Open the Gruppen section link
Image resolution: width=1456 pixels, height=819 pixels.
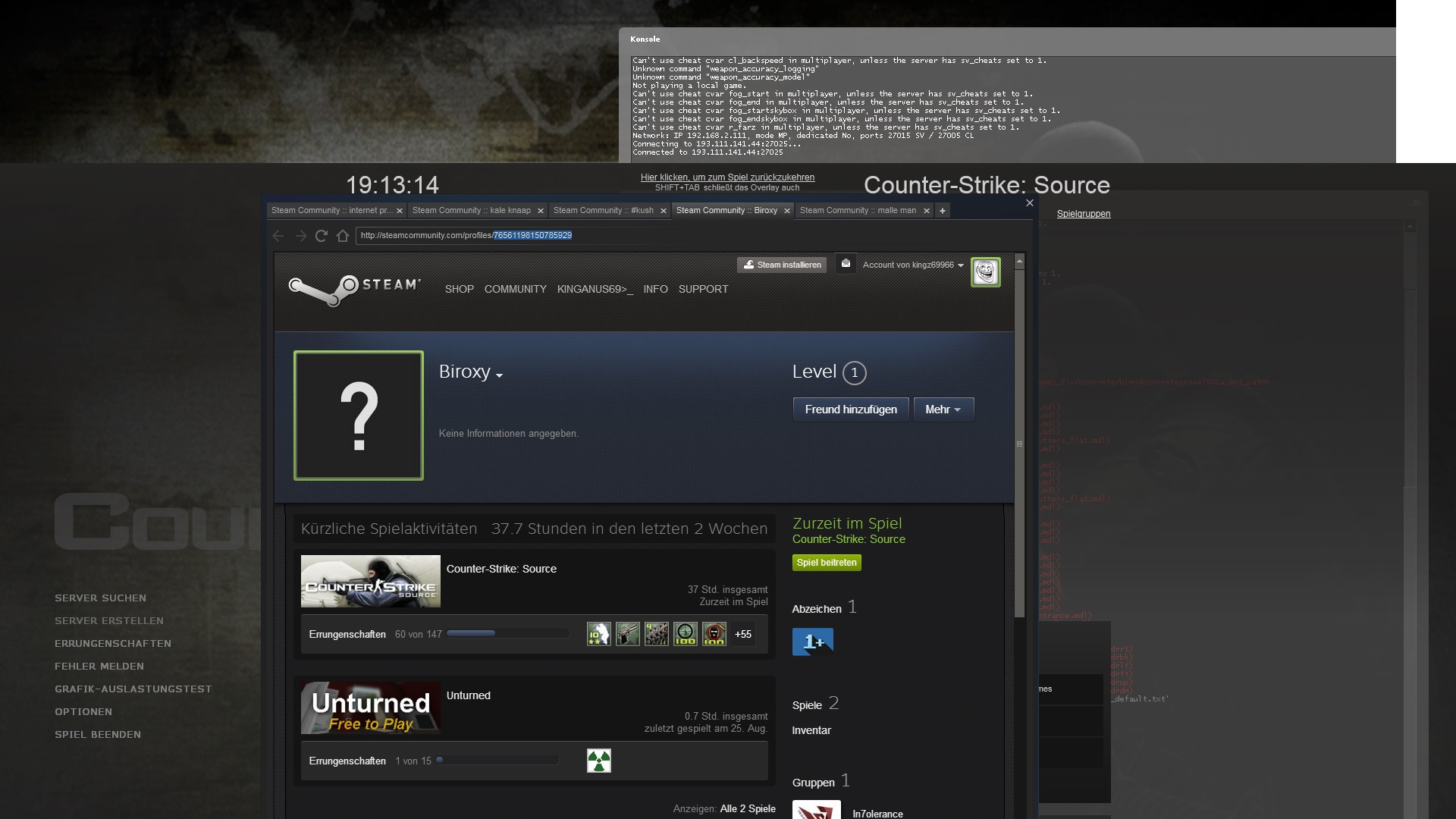pos(821,781)
